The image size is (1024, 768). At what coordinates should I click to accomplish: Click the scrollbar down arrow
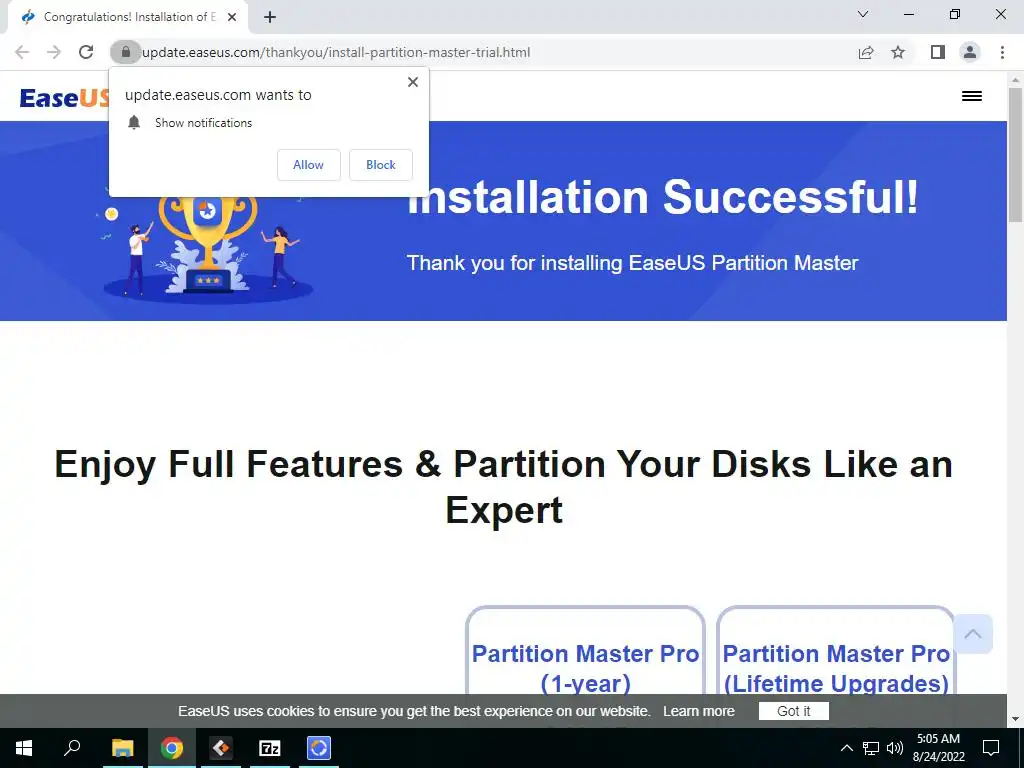point(1016,719)
